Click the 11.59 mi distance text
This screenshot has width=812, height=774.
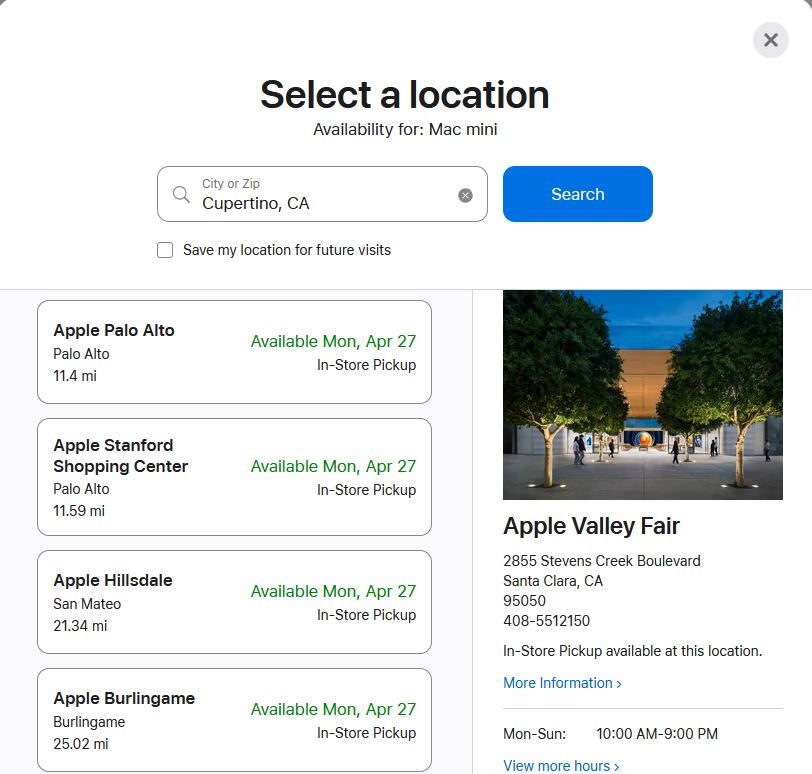(79, 510)
